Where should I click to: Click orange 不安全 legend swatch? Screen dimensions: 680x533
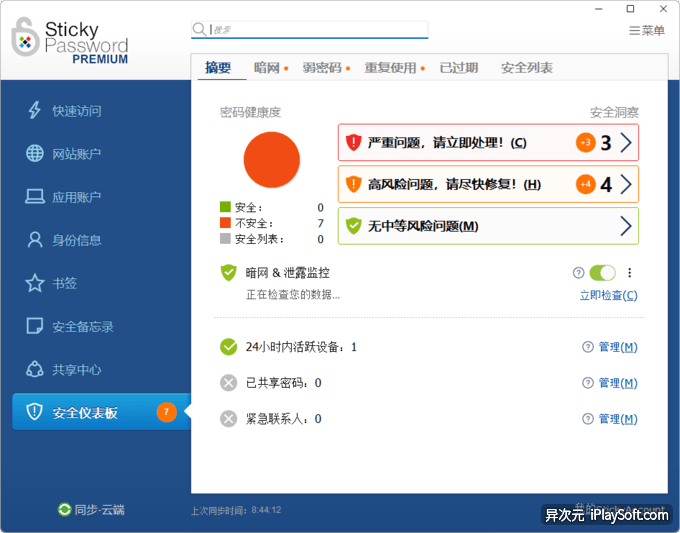click(x=225, y=222)
